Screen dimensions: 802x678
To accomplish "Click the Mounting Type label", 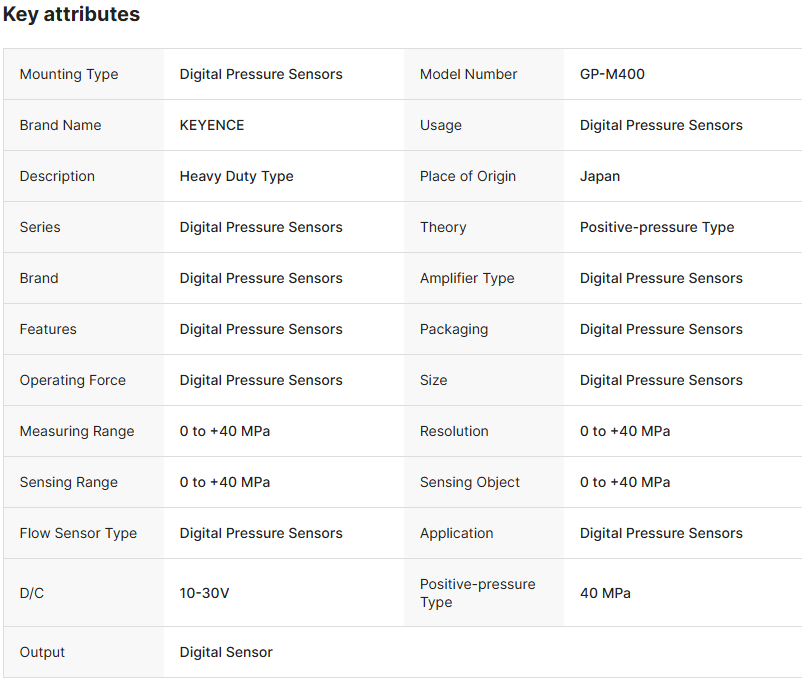I will click(69, 74).
